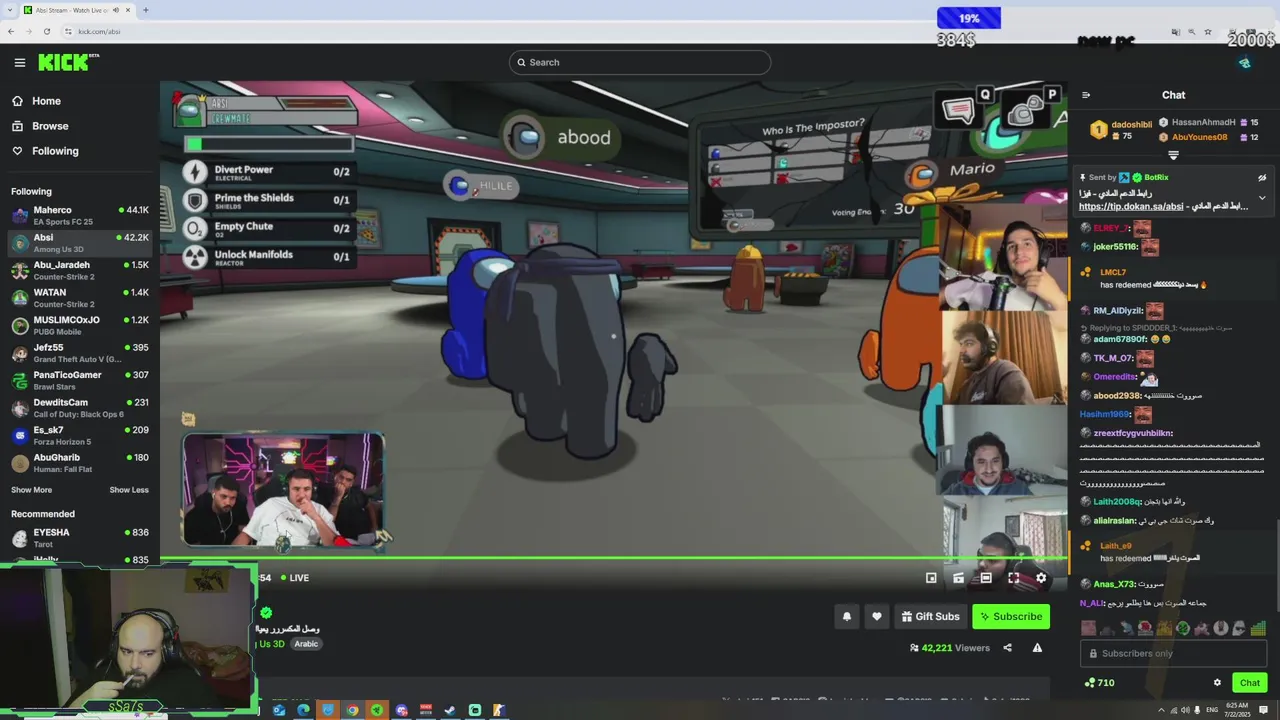1280x720 pixels.
Task: Toggle theater mode in player
Action: coord(986,578)
